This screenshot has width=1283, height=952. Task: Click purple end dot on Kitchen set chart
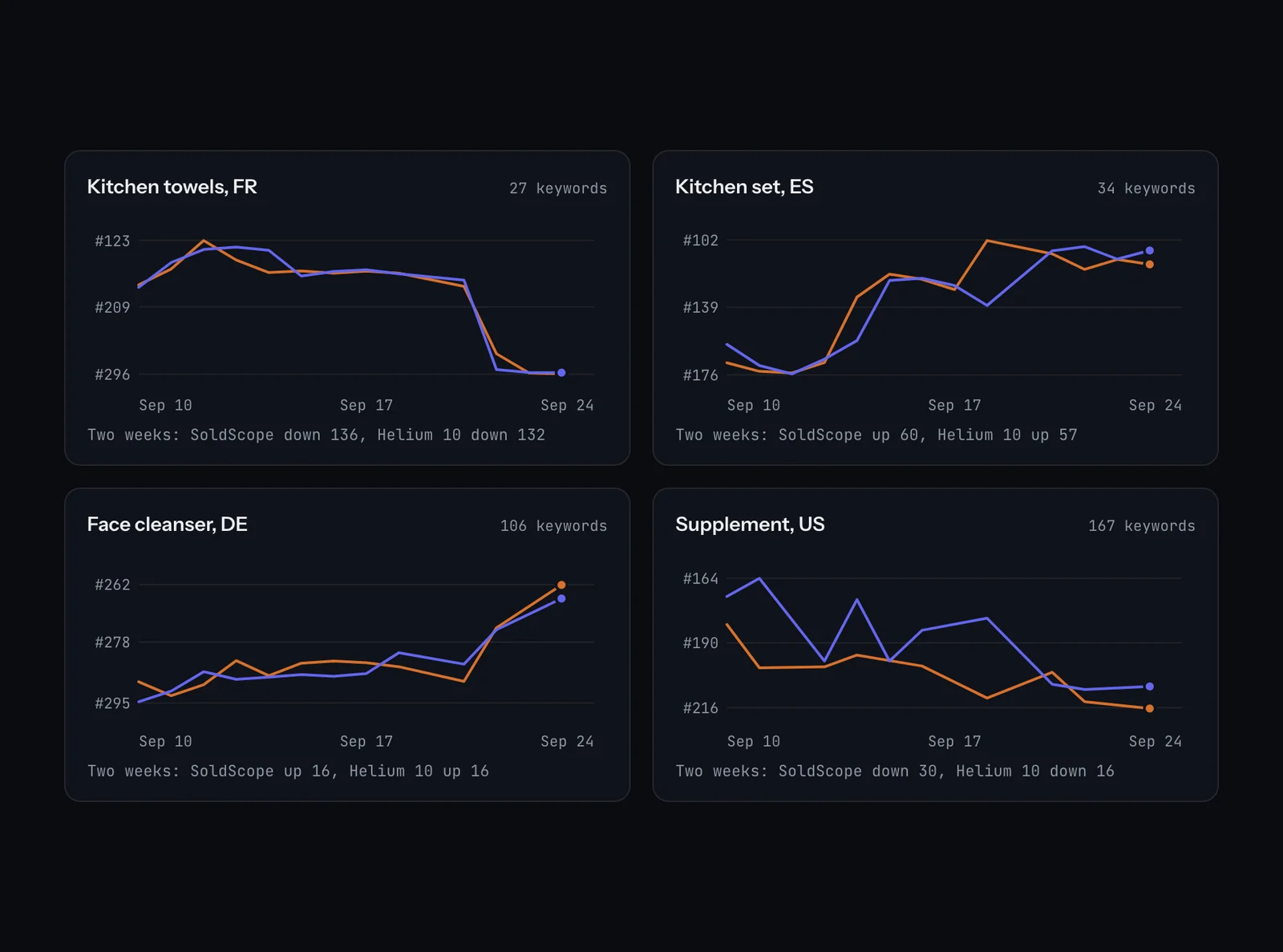pos(1149,251)
